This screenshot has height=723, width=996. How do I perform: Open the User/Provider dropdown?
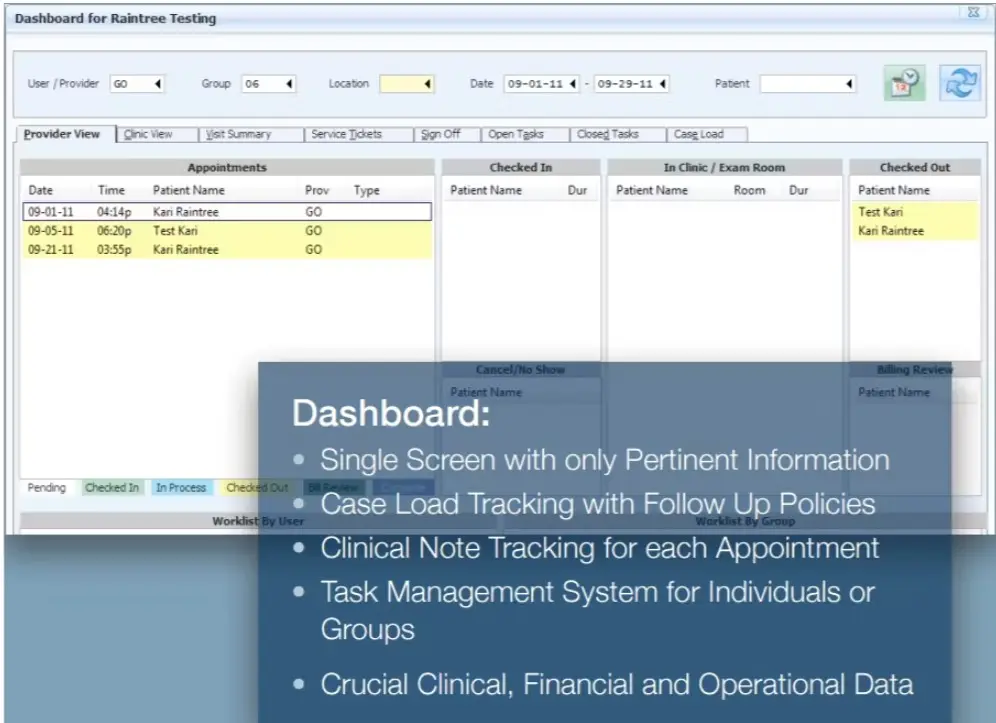click(x=157, y=85)
